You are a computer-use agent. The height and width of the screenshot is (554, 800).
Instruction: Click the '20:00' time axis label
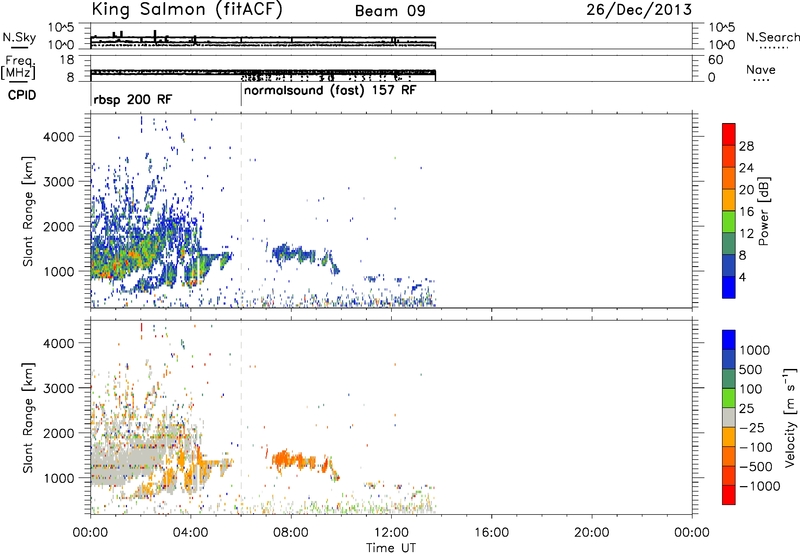[592, 533]
